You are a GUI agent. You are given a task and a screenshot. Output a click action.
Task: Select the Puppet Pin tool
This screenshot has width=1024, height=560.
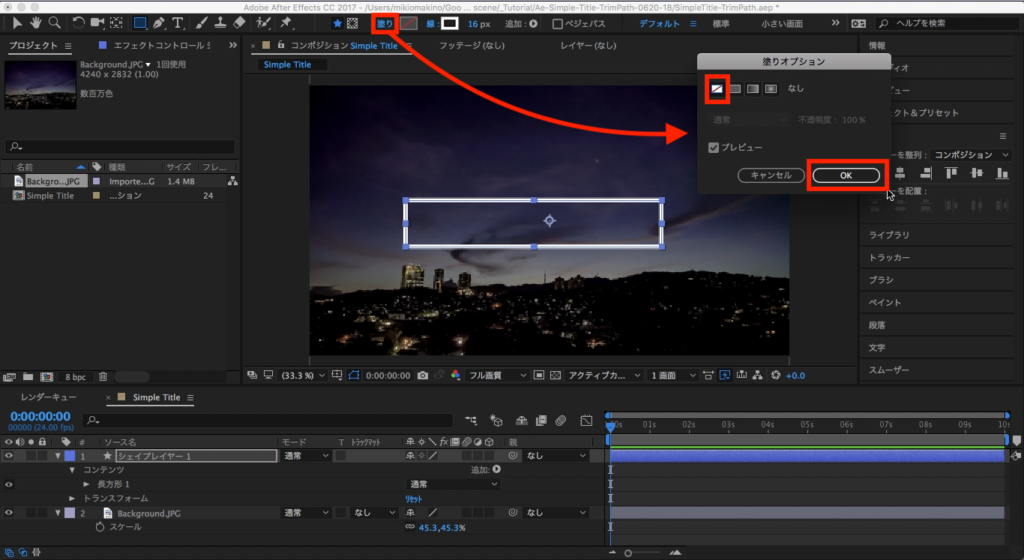click(x=286, y=23)
